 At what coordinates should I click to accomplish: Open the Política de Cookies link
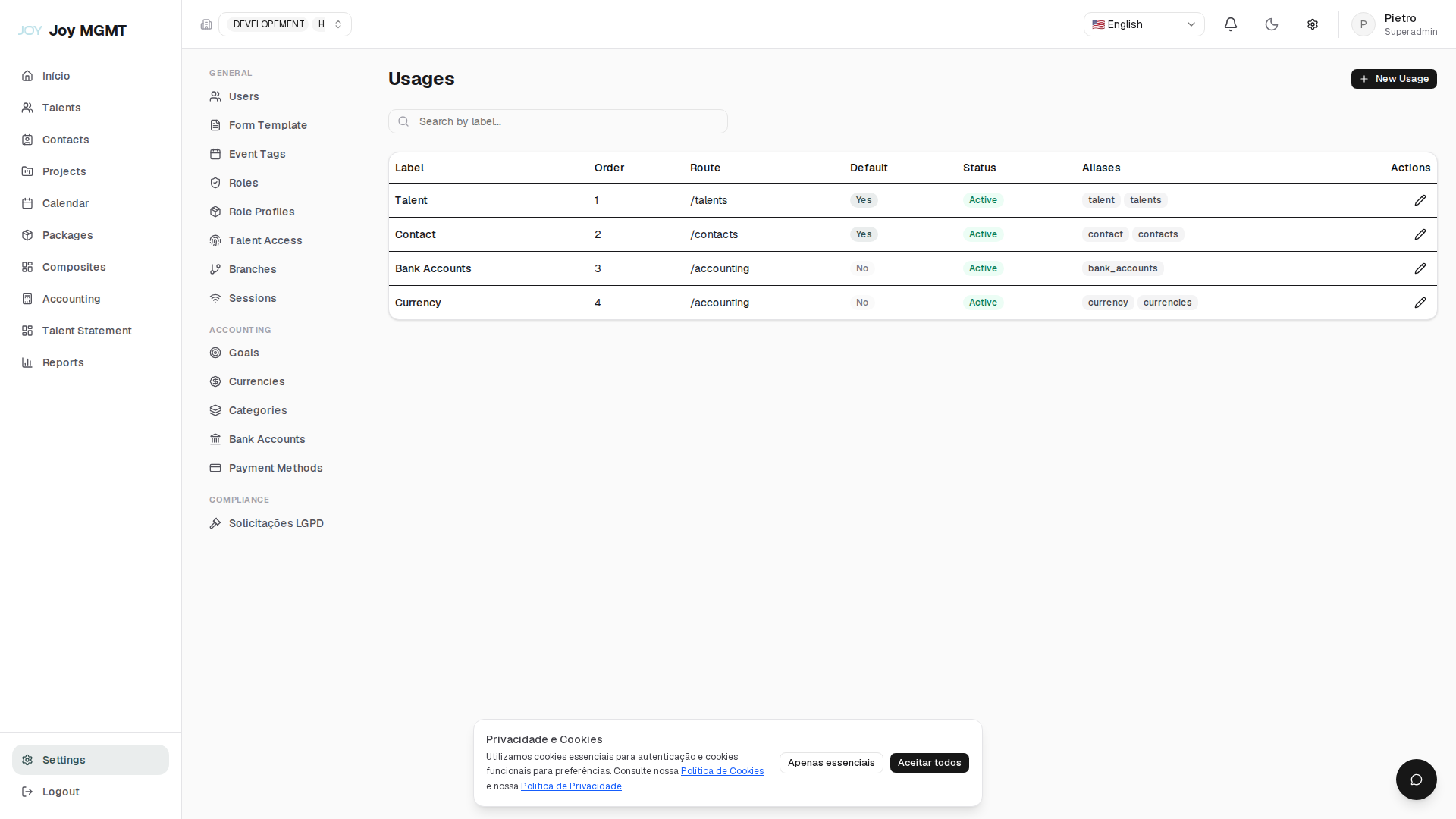tap(722, 771)
